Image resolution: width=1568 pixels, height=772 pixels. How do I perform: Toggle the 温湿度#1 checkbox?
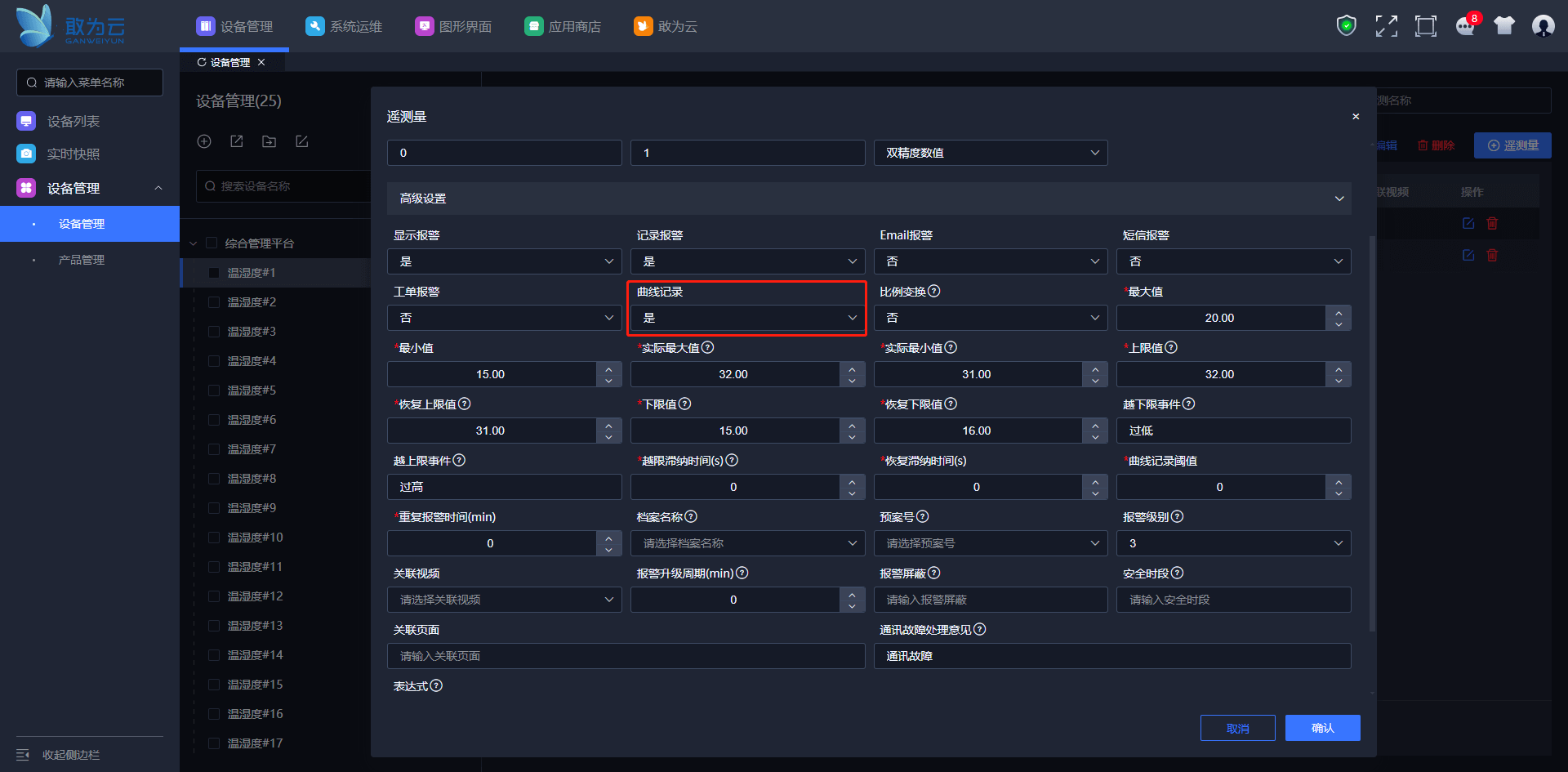[214, 273]
